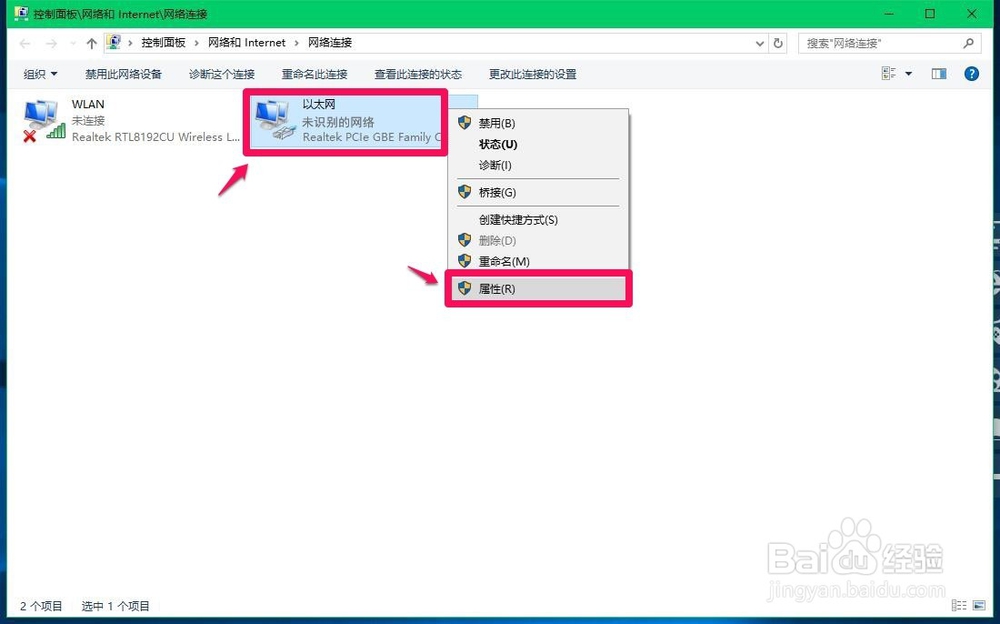Open Help via the question mark icon
This screenshot has width=1000, height=624.
[972, 73]
